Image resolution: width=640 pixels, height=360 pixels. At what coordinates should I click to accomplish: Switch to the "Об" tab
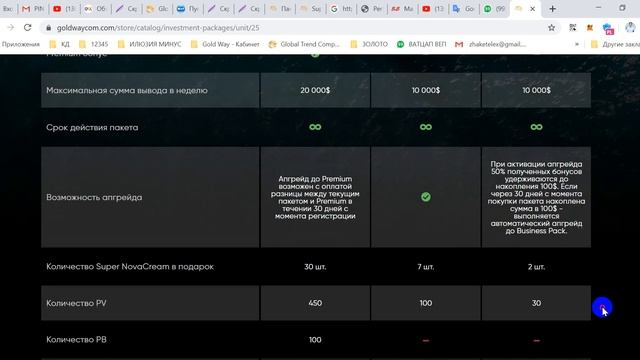click(95, 9)
